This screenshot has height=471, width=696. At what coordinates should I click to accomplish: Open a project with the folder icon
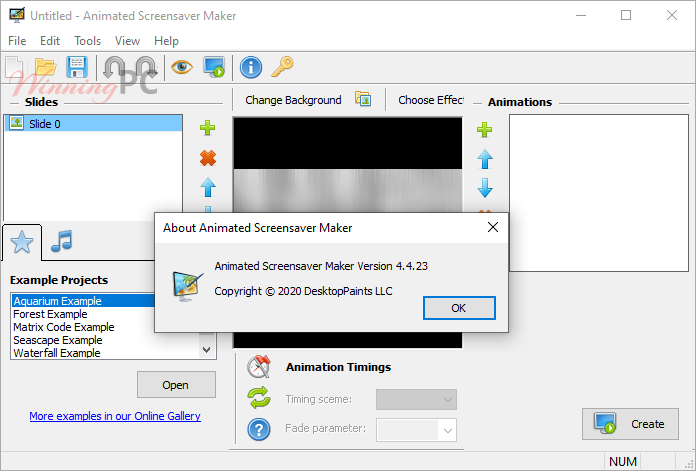click(x=46, y=67)
